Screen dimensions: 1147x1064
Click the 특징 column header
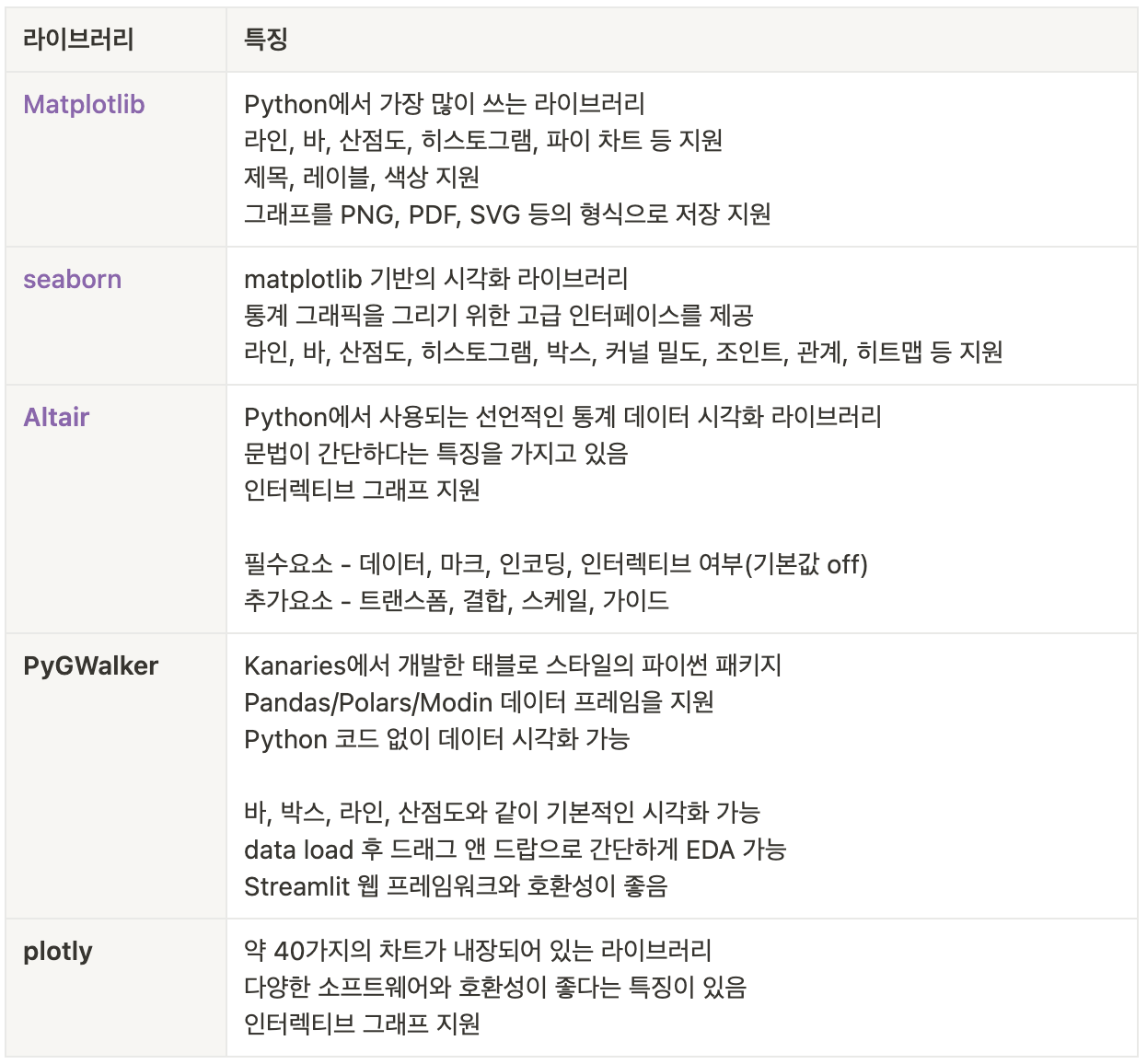[x=682, y=40]
